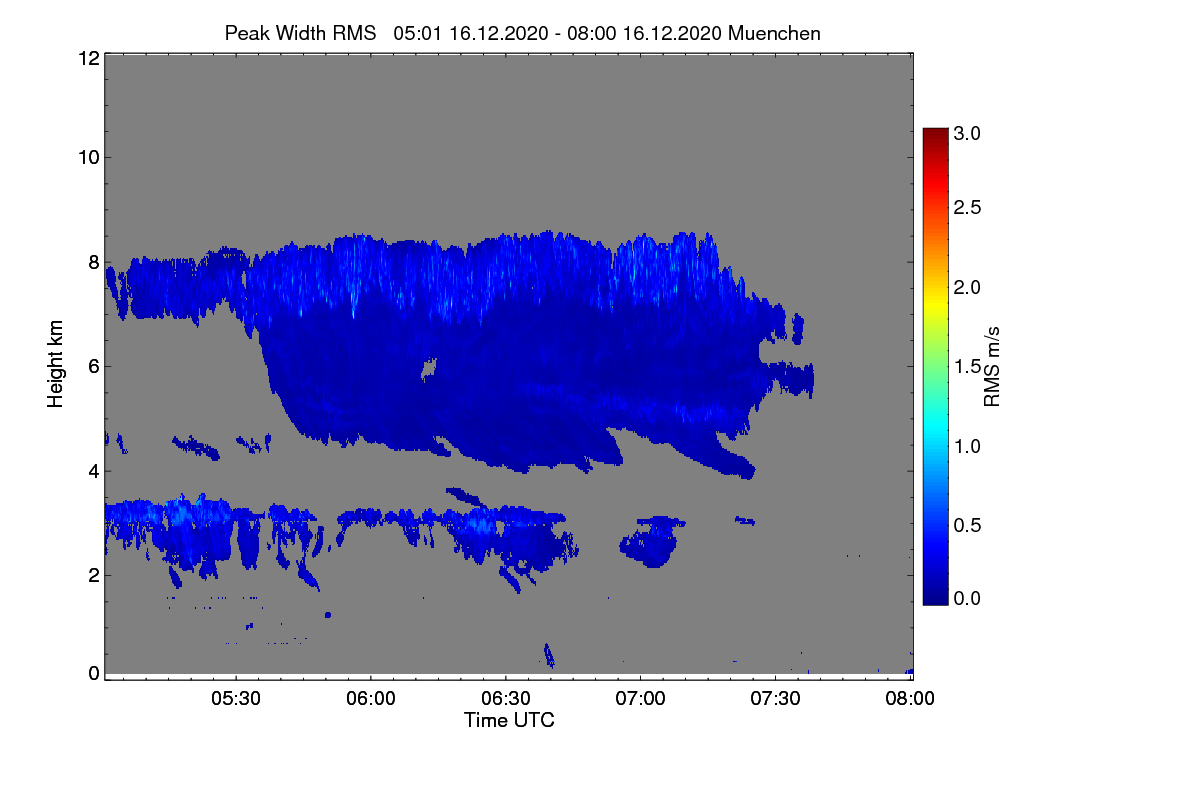Click the 07:00 time tick label
Image resolution: width=1200 pixels, height=800 pixels.
(640, 699)
